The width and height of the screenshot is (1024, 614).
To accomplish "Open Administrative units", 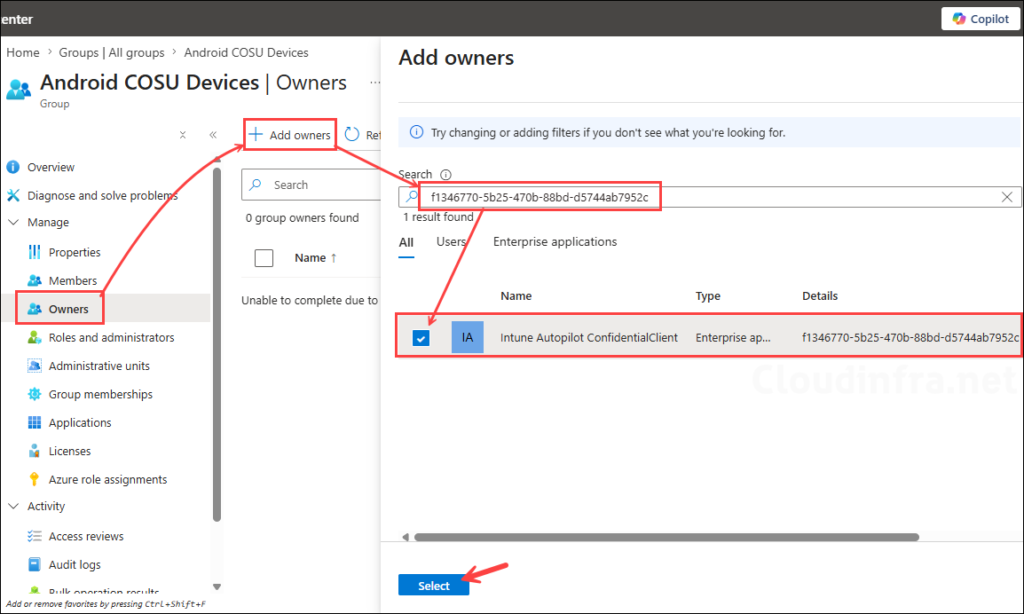I will tap(99, 366).
